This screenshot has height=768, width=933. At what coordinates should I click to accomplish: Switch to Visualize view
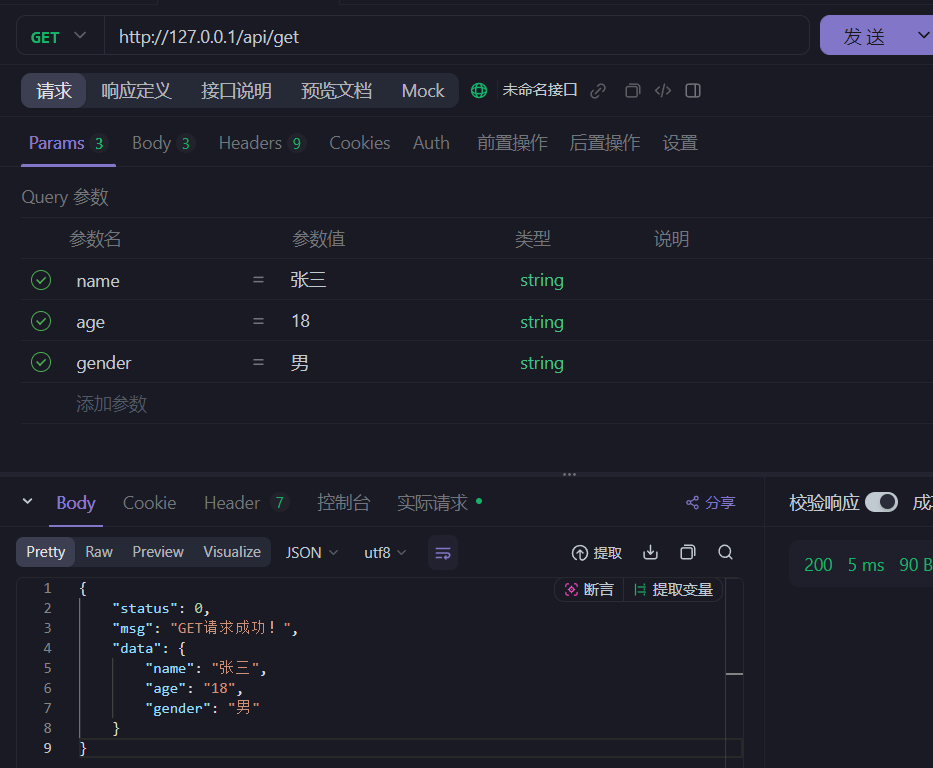(232, 552)
